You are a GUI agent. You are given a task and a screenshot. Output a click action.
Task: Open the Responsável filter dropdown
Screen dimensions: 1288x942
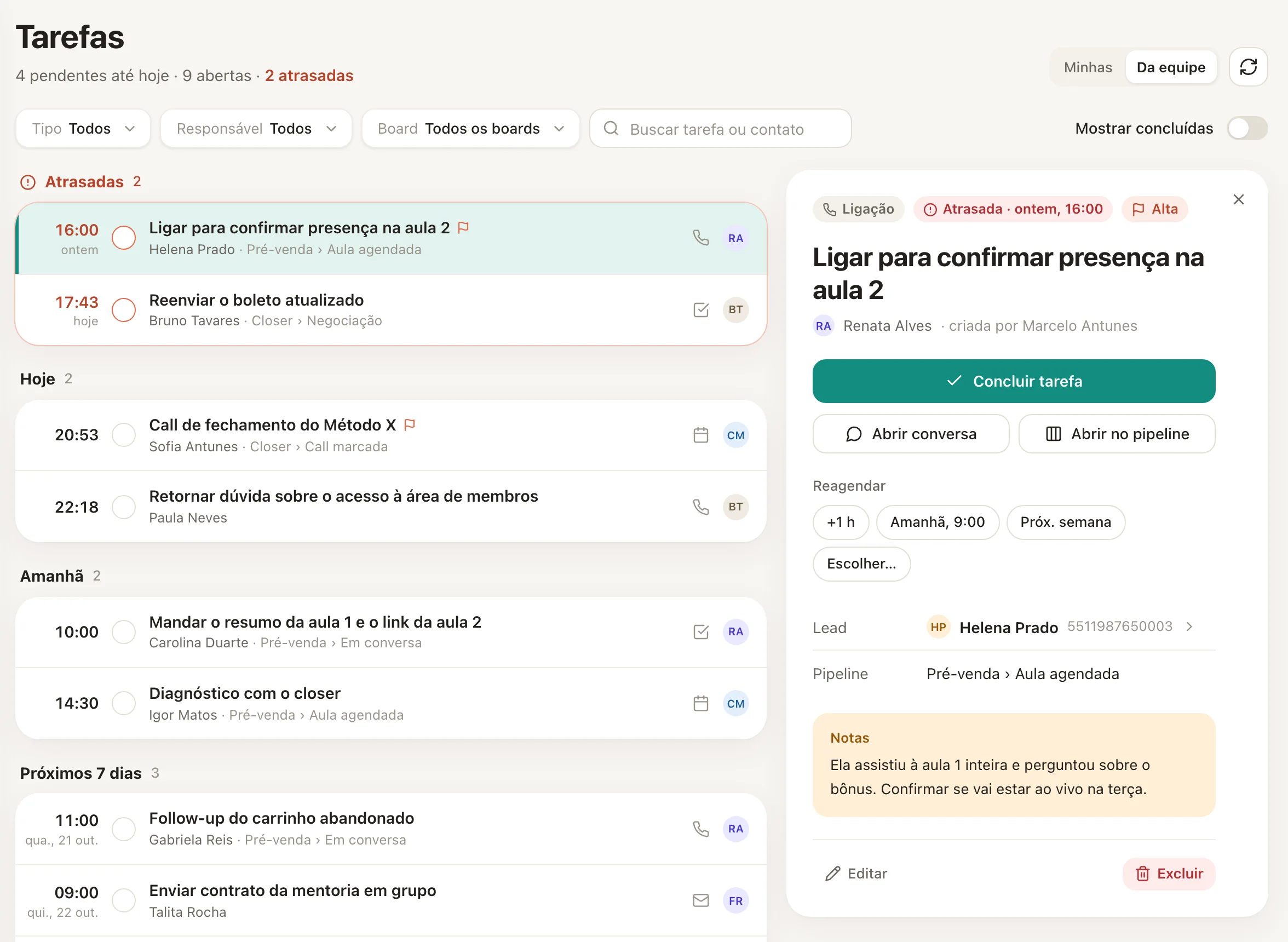(256, 128)
